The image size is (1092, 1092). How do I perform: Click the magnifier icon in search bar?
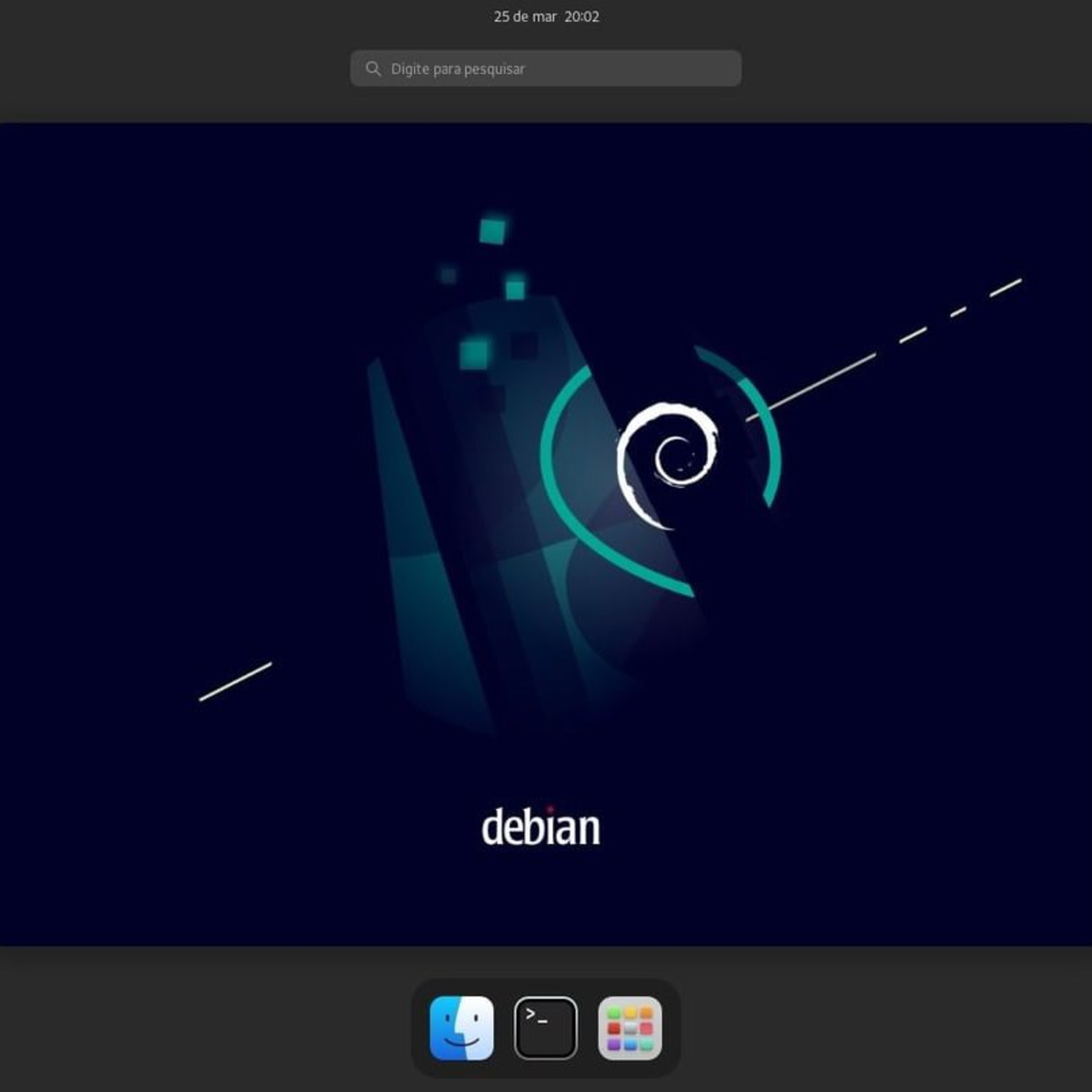point(373,68)
